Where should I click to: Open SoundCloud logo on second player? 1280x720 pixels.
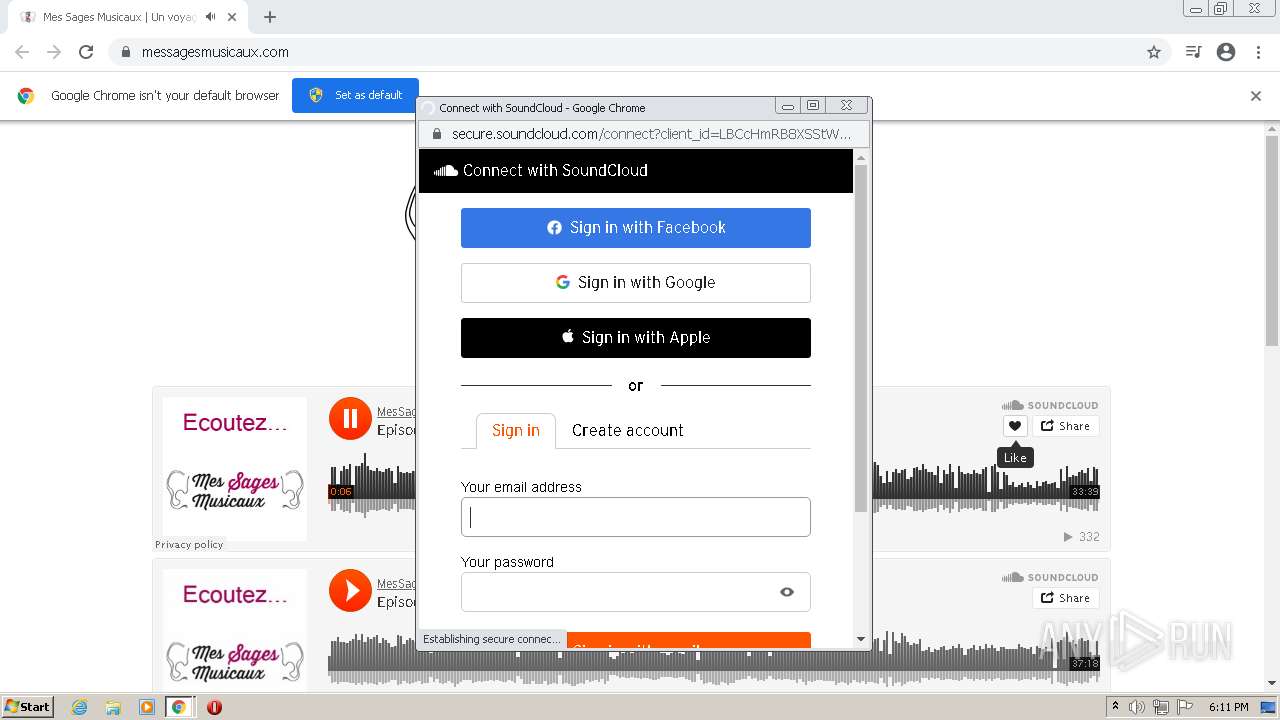point(1050,577)
